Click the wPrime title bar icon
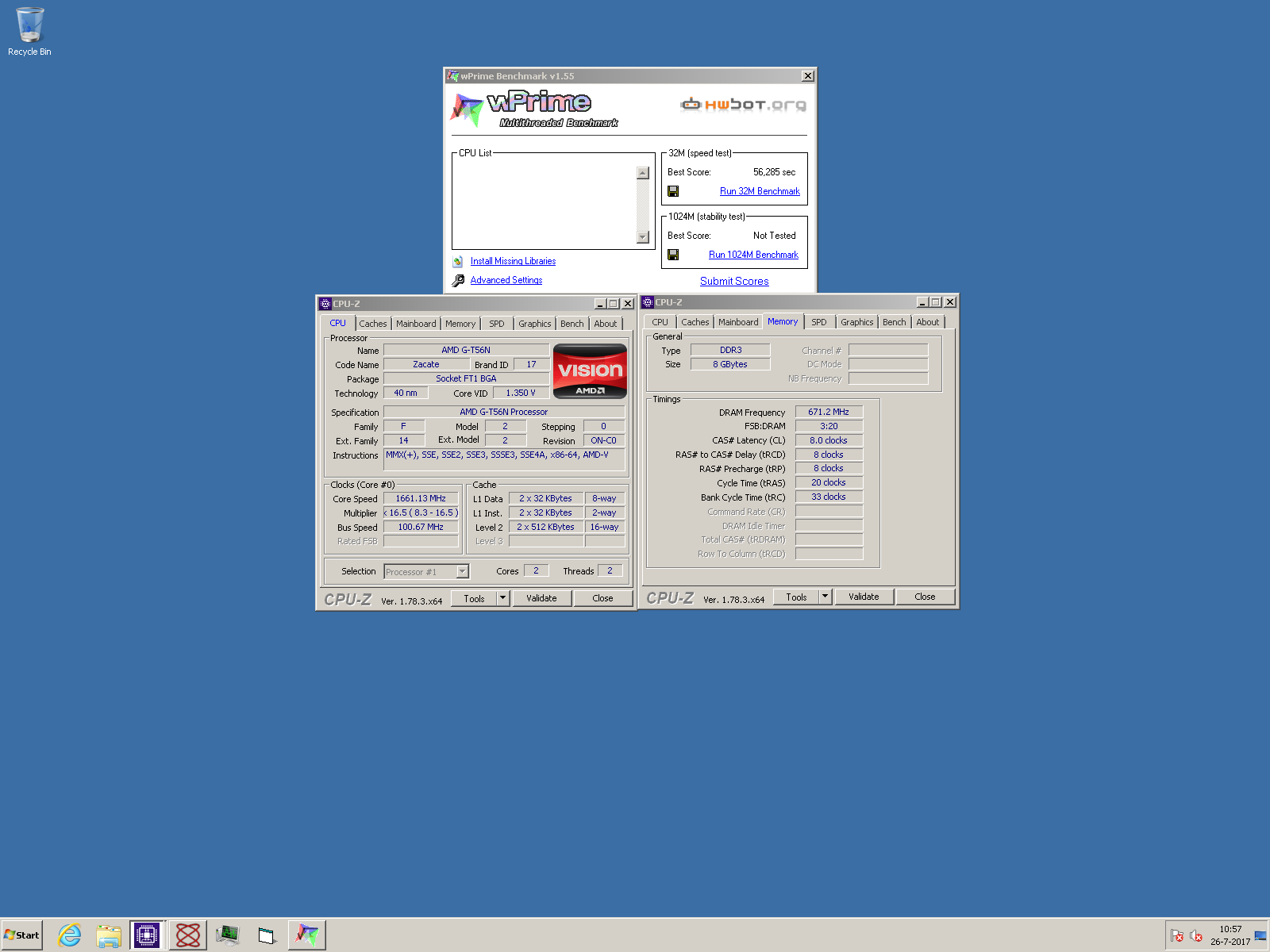The image size is (1270, 952). [x=452, y=76]
